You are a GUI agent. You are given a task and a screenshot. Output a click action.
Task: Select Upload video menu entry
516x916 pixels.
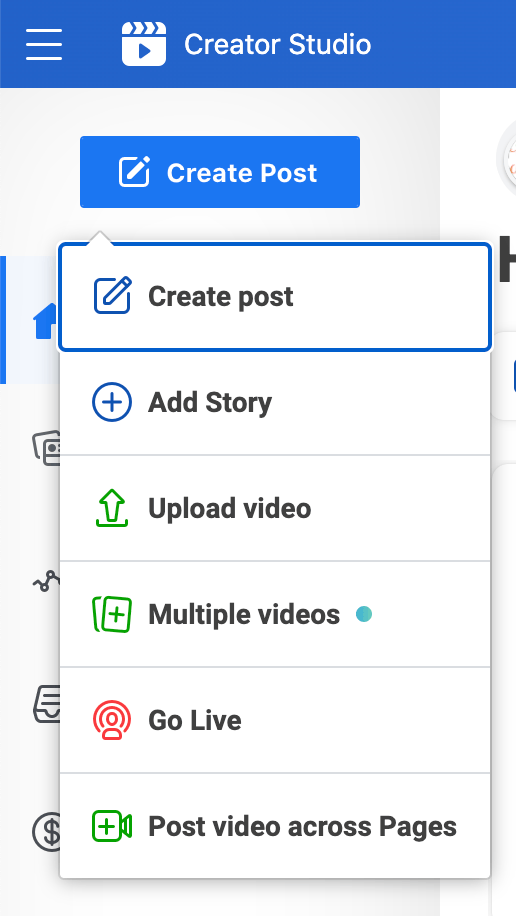[x=275, y=508]
